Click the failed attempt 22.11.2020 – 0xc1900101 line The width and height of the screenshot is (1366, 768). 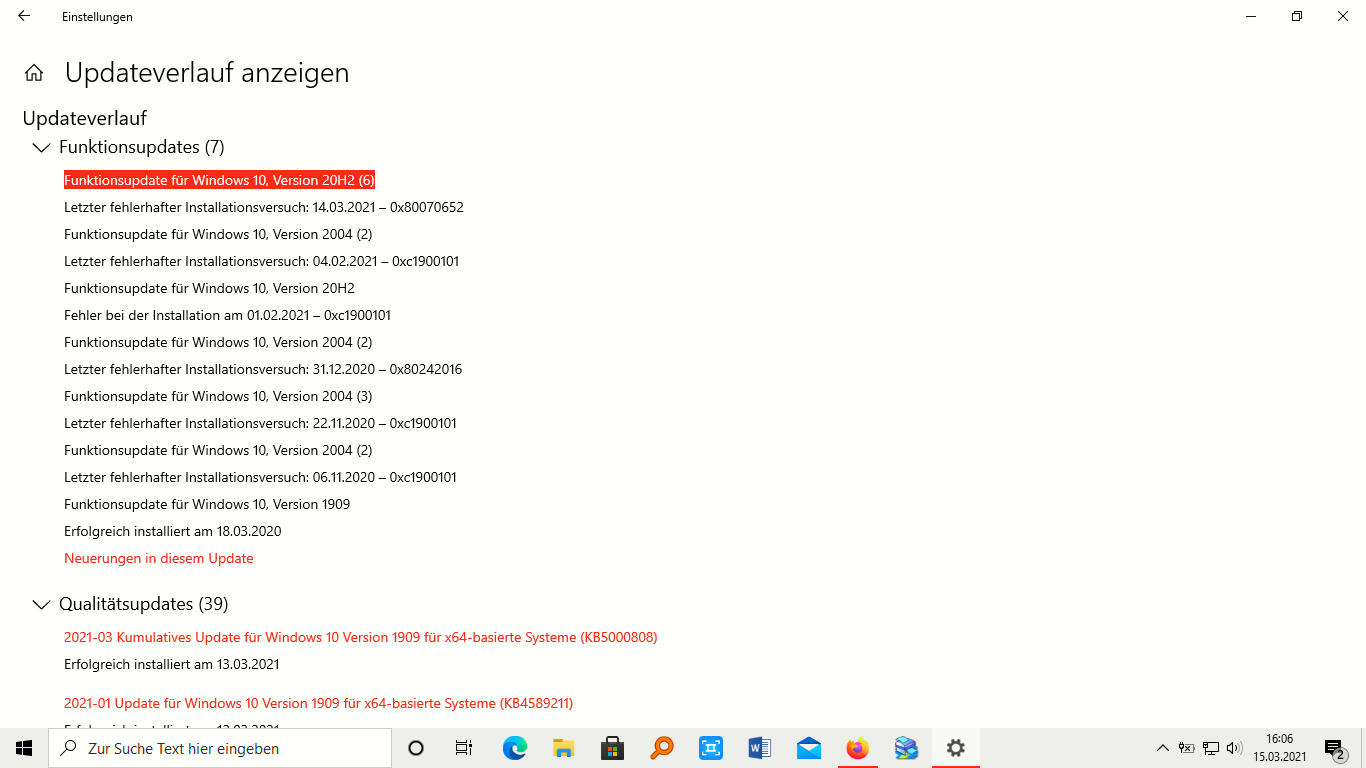pos(260,423)
